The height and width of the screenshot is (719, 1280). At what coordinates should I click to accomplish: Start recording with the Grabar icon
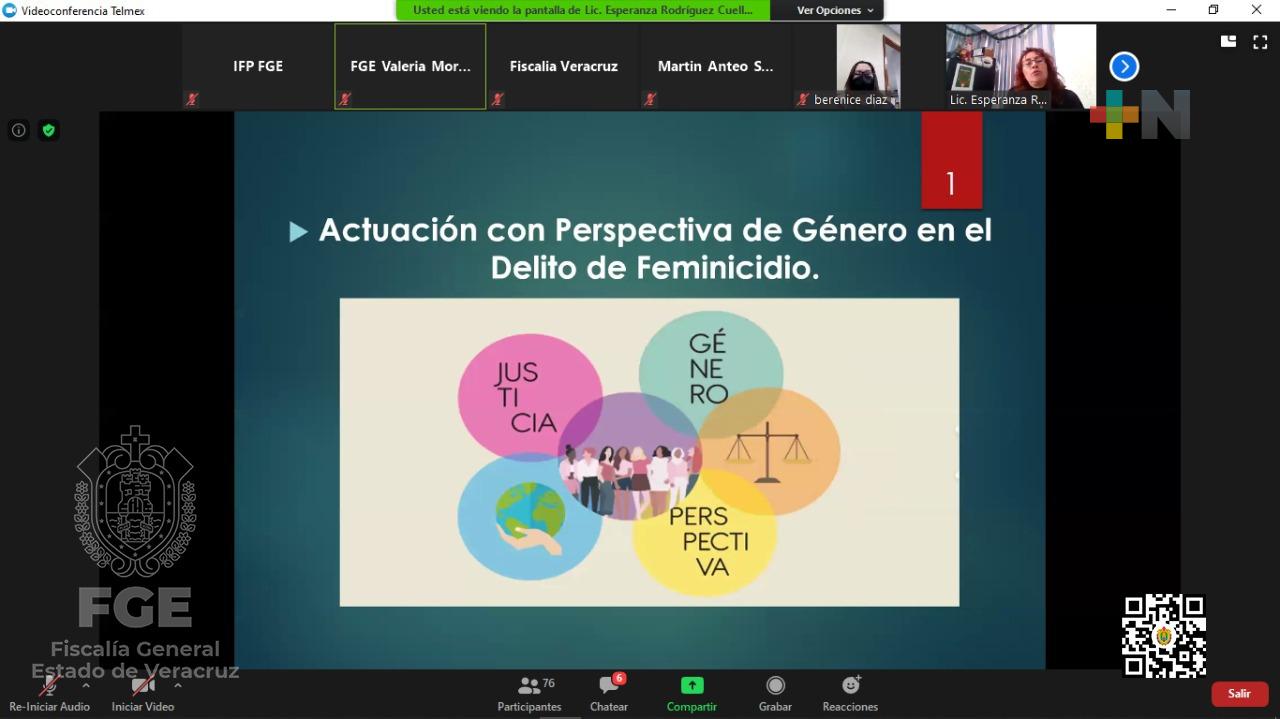point(775,685)
